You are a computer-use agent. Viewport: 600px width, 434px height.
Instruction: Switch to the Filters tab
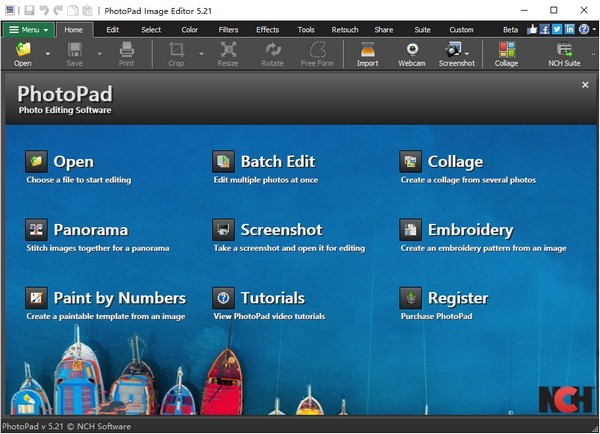(x=228, y=30)
